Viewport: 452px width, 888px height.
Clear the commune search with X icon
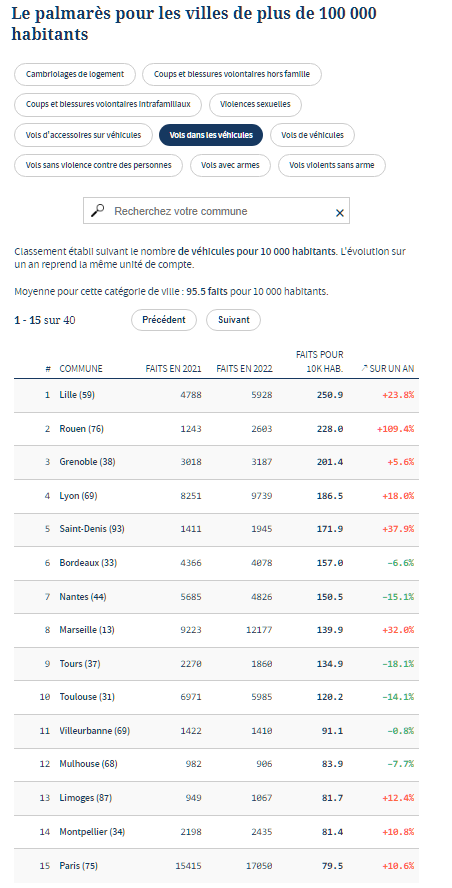[339, 213]
